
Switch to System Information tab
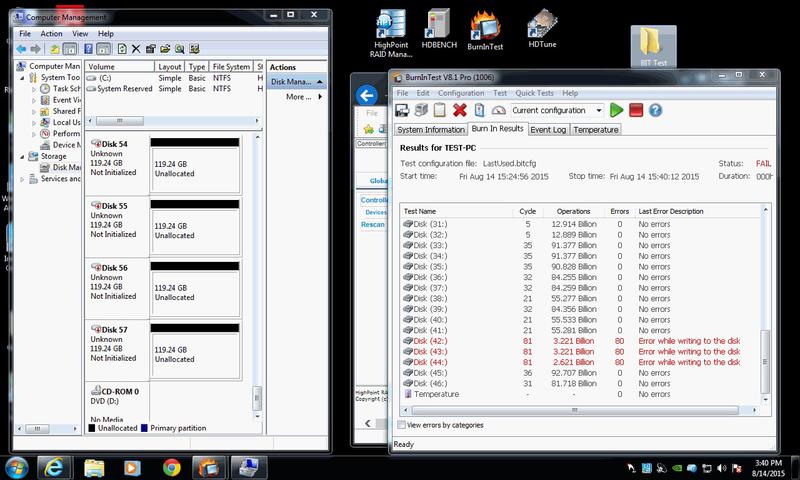(431, 130)
